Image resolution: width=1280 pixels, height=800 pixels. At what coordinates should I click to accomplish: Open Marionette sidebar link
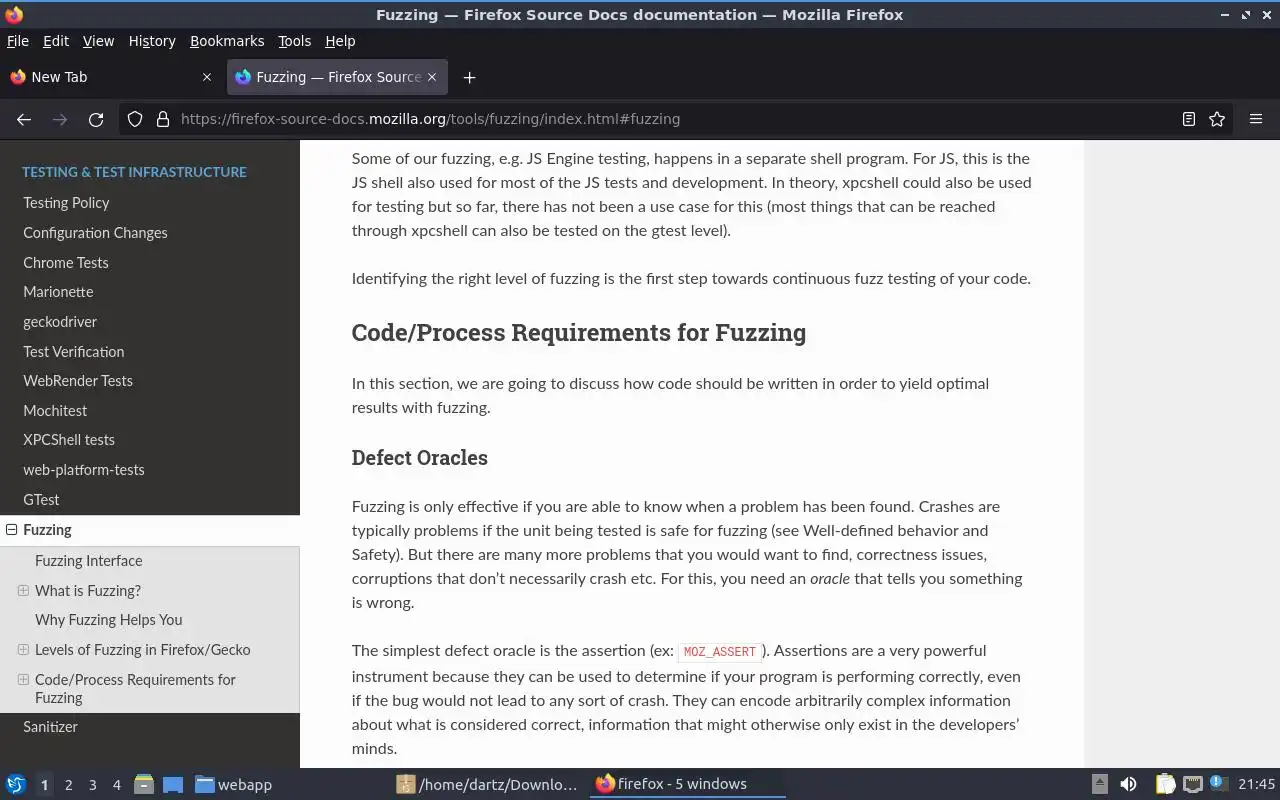click(x=58, y=292)
